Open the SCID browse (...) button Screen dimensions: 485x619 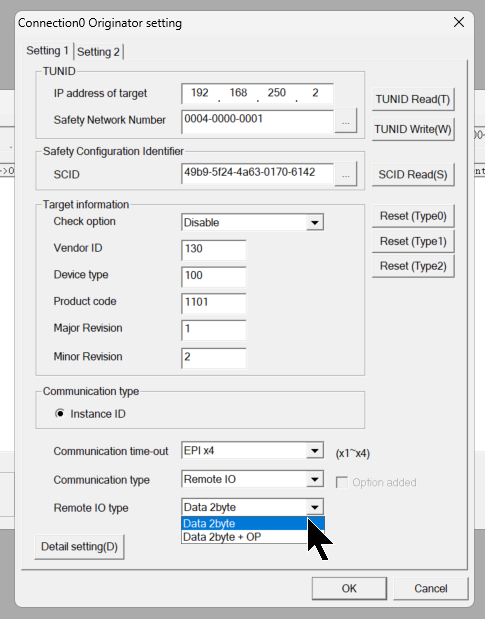click(x=346, y=174)
